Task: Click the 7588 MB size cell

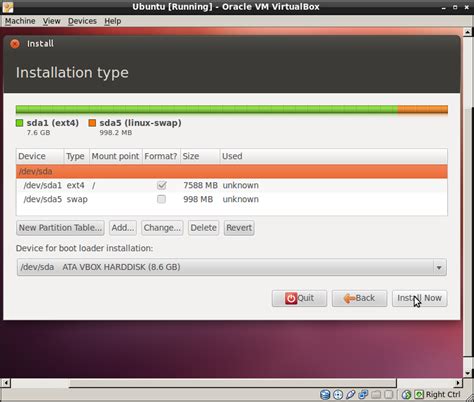Action: [x=200, y=185]
